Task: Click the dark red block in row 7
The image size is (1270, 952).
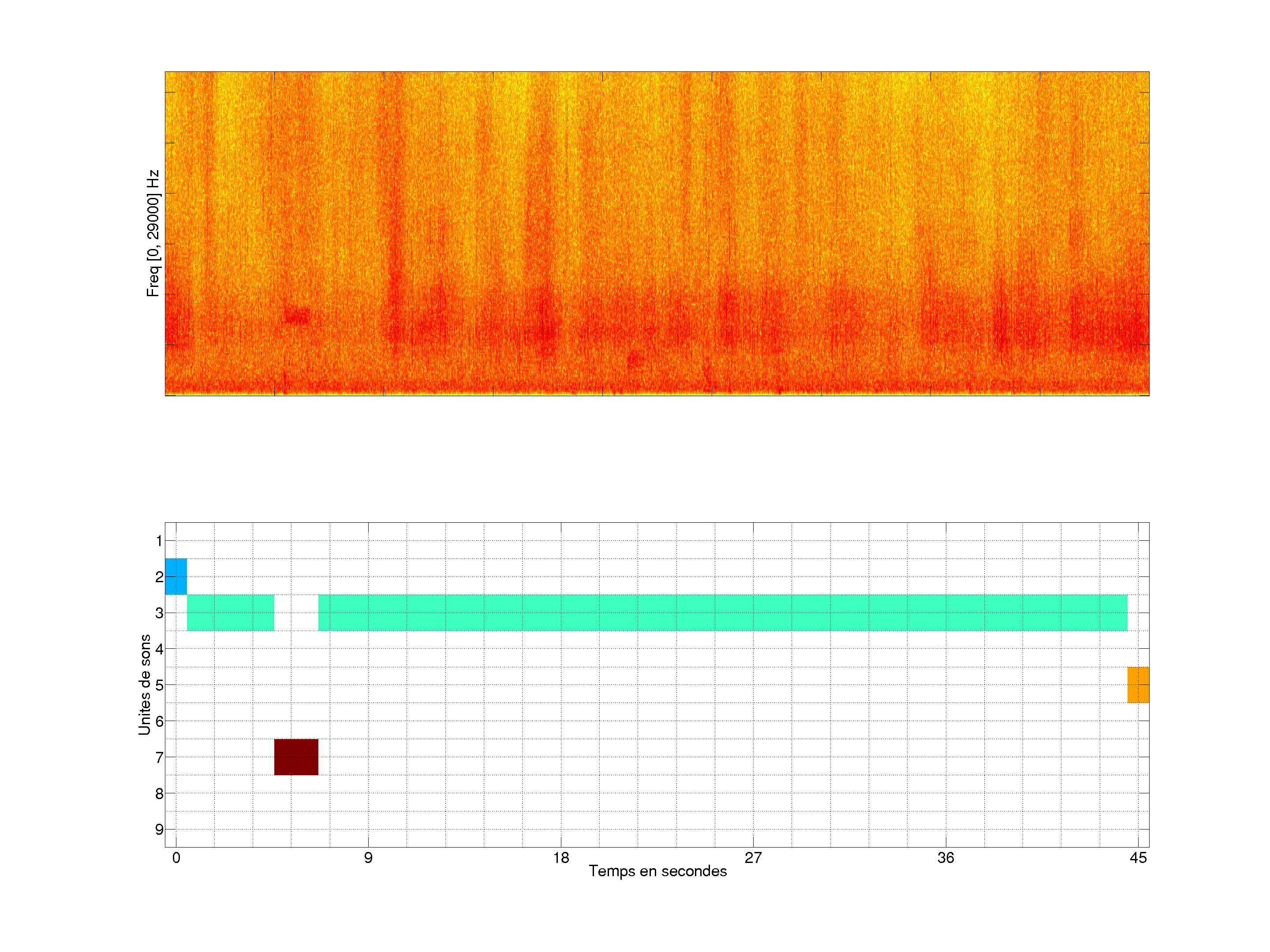Action: 296,757
